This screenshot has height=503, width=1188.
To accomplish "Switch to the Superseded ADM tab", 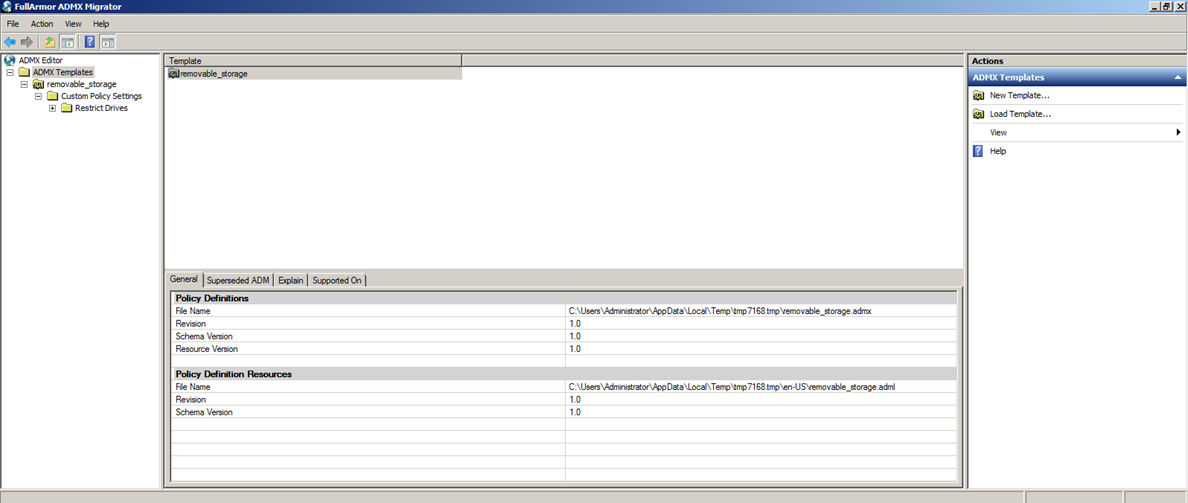I will point(238,280).
